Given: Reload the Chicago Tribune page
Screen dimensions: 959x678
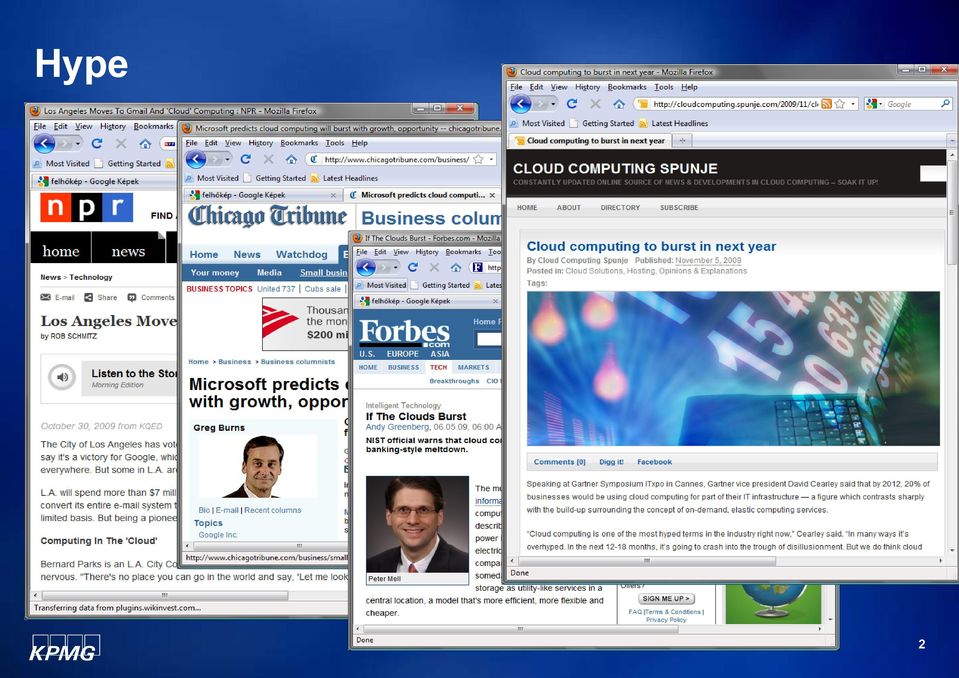Looking at the screenshot, I should coord(246,160).
